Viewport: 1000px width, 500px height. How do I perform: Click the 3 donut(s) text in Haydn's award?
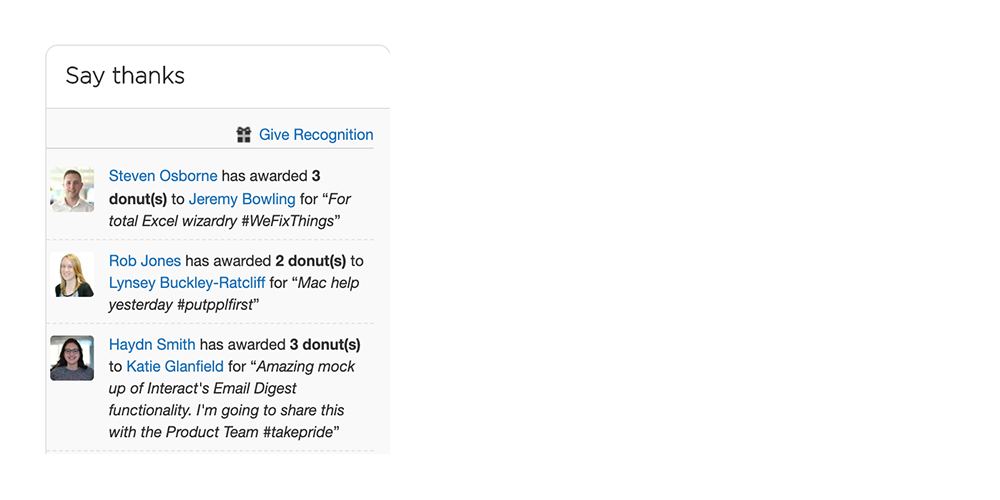[x=325, y=344]
